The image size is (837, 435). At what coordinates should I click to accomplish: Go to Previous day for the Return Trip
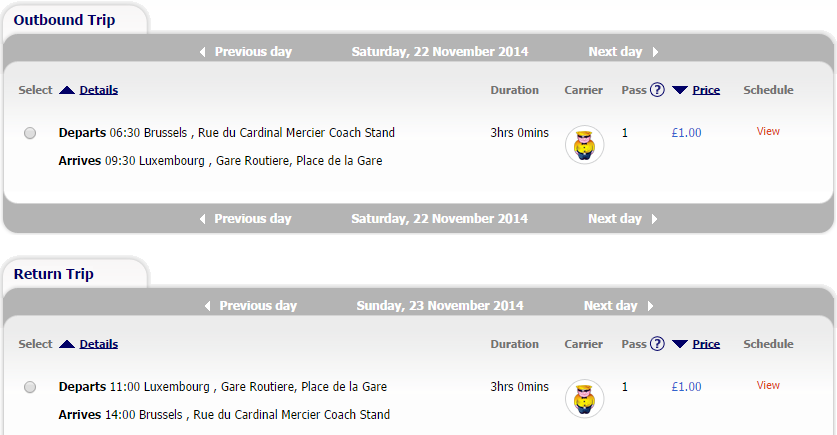(251, 306)
